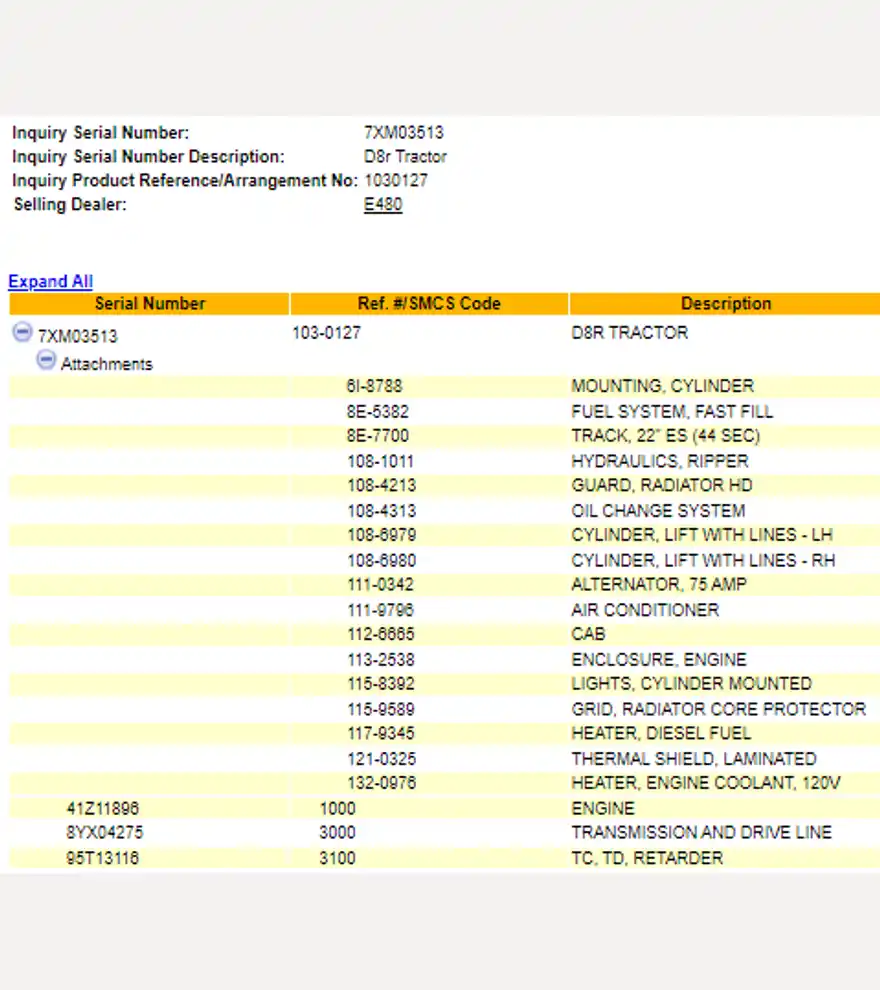Image resolution: width=880 pixels, height=990 pixels.
Task: Click the Description column header
Action: (725, 304)
